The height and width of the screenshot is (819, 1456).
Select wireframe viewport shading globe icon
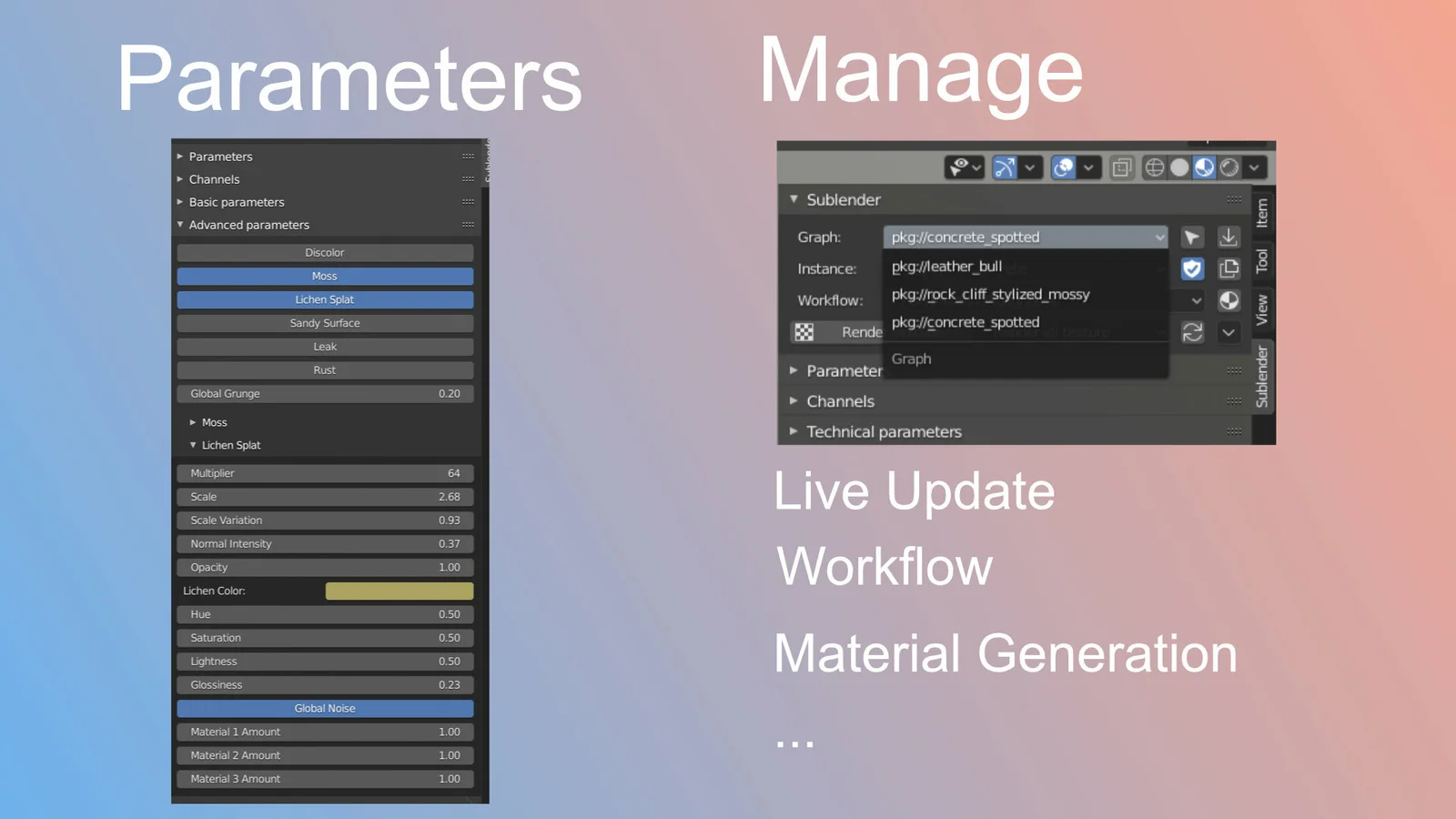coord(1154,167)
